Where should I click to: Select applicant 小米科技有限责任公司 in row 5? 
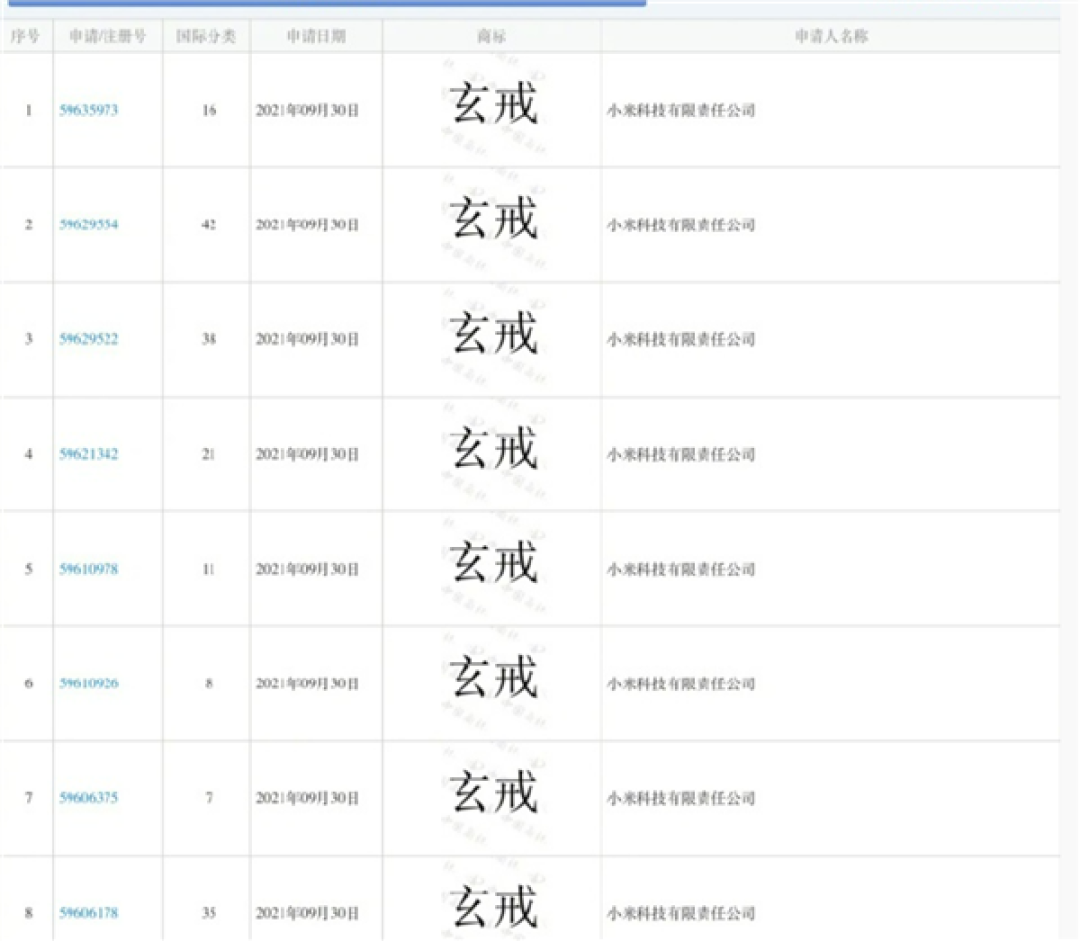(681, 569)
